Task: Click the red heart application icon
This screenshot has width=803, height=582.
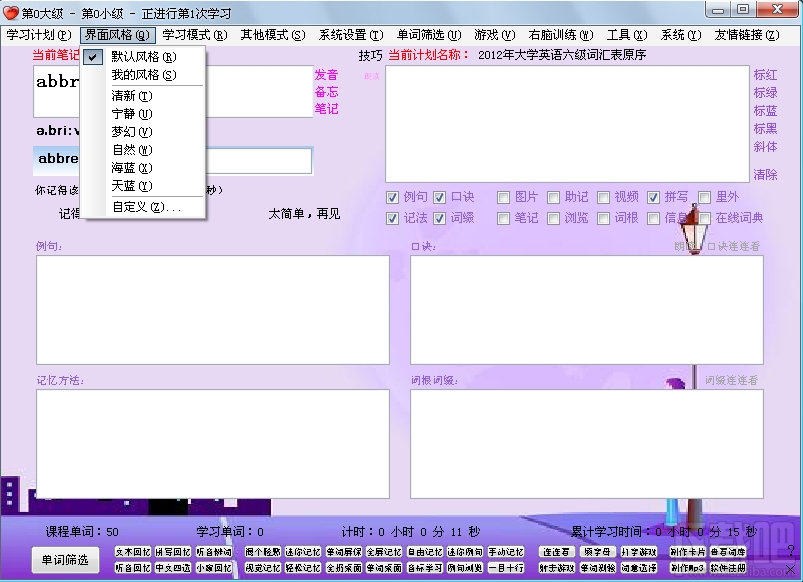Action: [x=11, y=12]
